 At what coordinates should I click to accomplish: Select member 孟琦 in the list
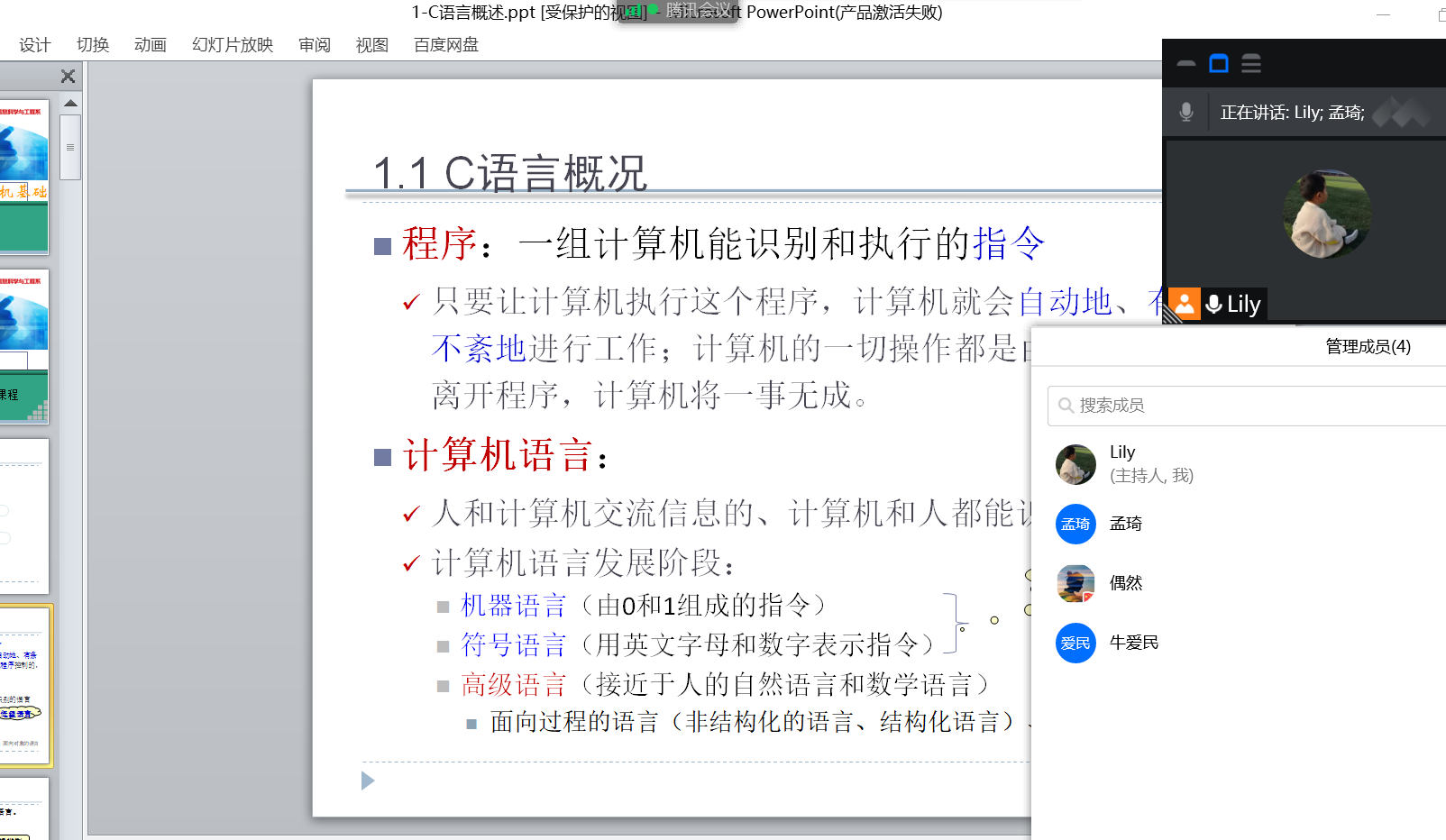point(1126,524)
